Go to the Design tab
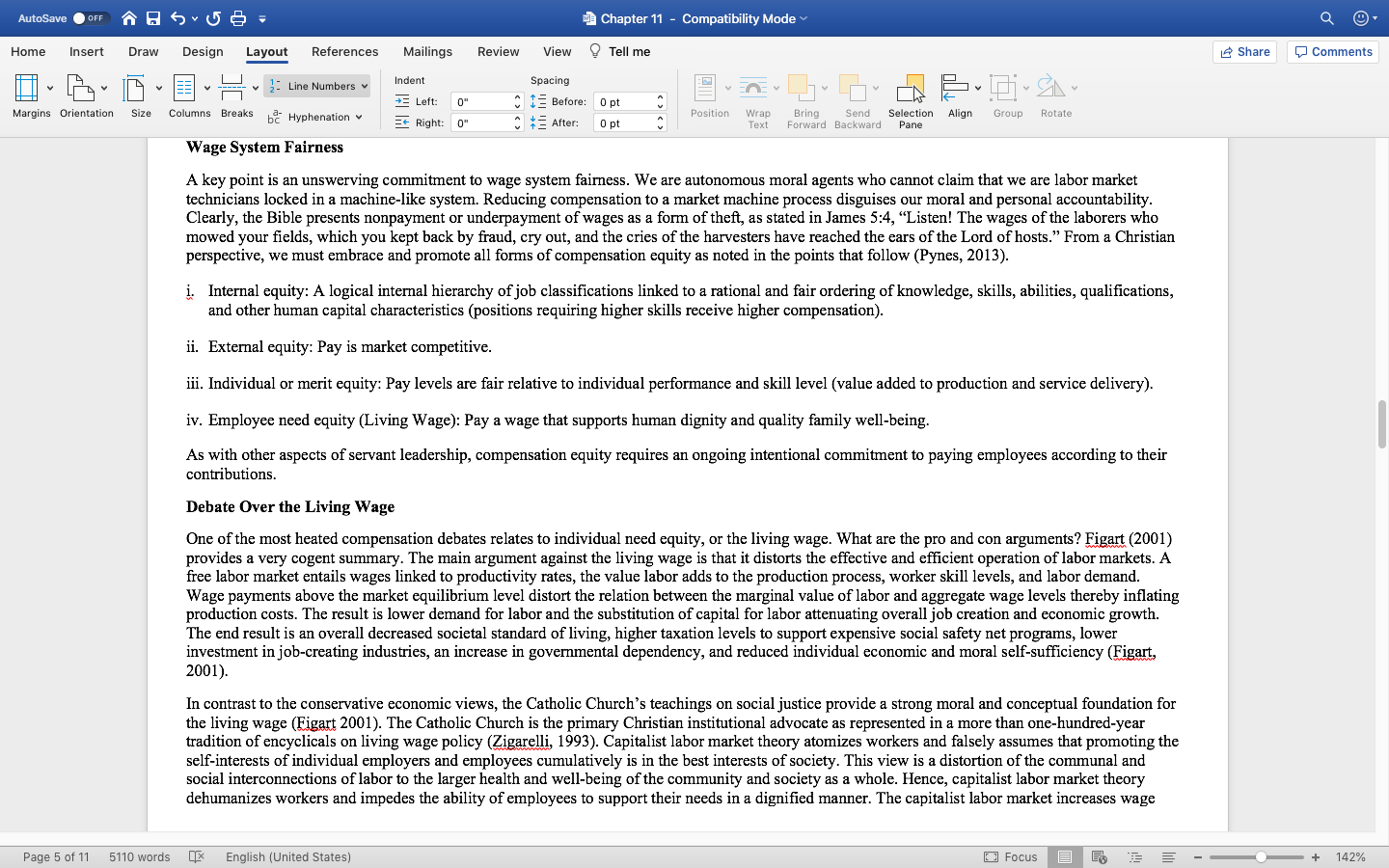This screenshot has height=868, width=1389. click(x=203, y=51)
